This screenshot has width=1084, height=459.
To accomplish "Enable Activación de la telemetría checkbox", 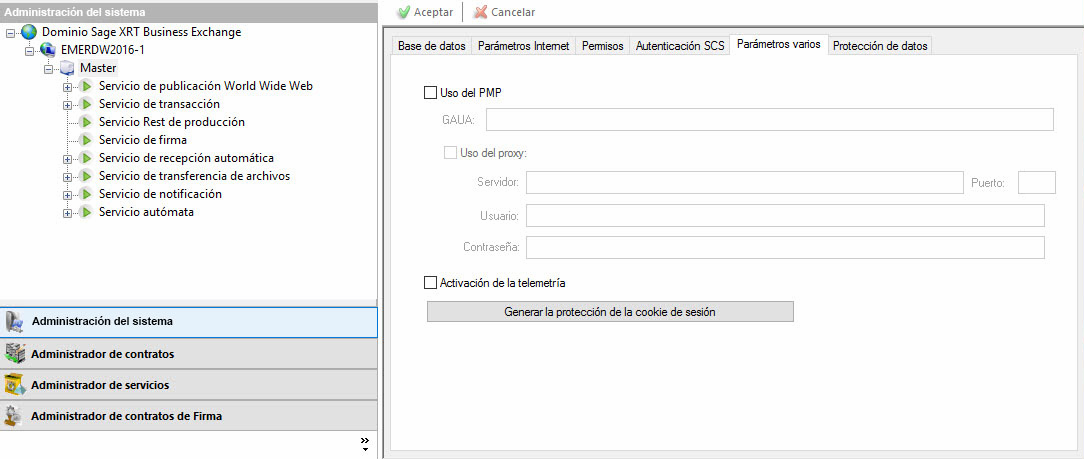I will pos(431,283).
